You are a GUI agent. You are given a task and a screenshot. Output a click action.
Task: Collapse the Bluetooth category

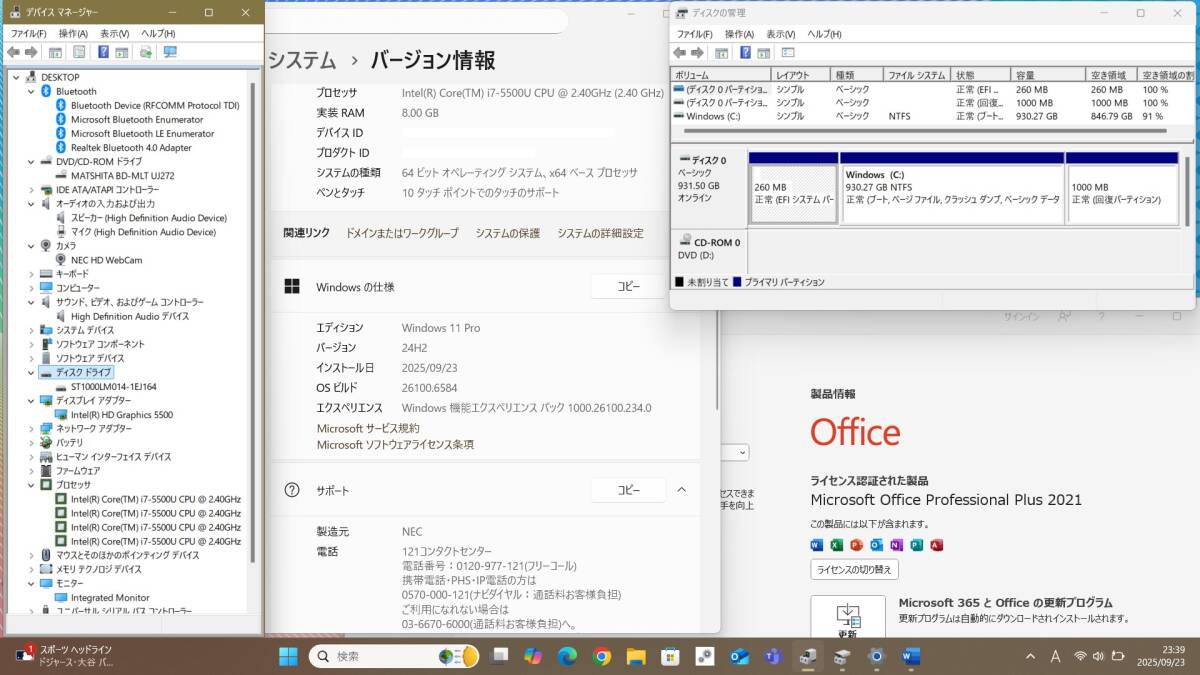pyautogui.click(x=32, y=91)
